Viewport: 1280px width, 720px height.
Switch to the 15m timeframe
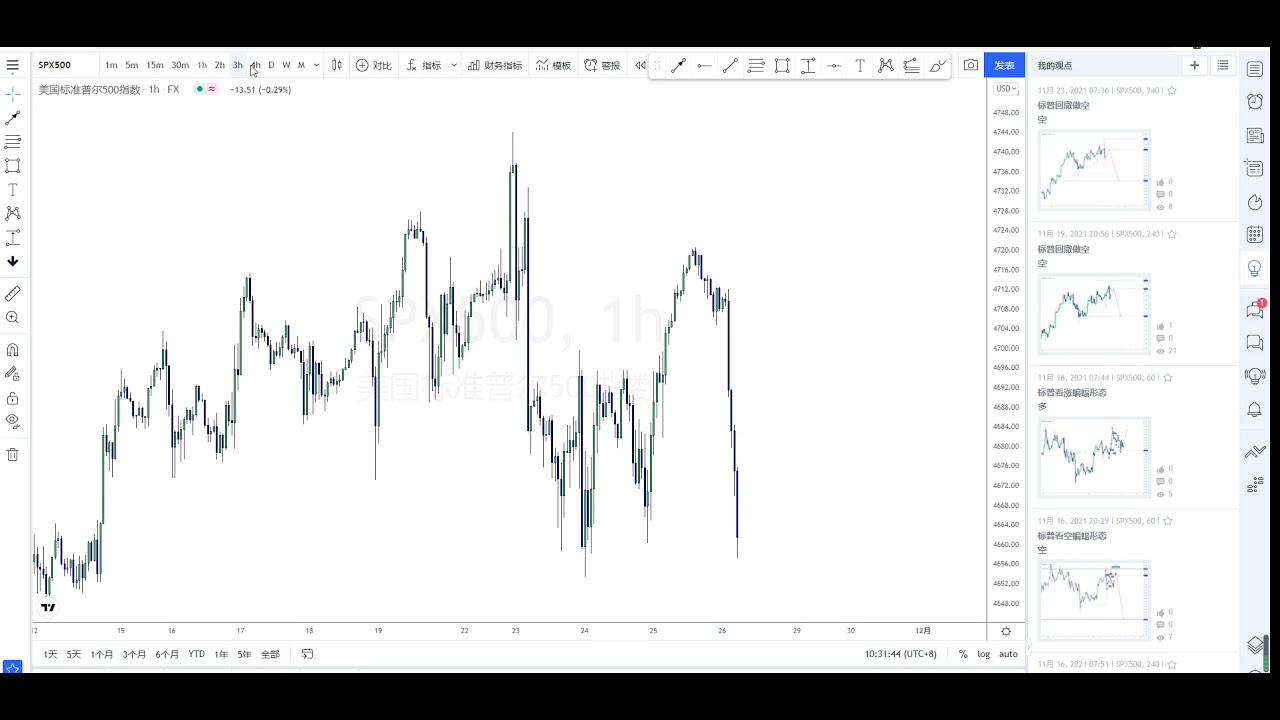[x=155, y=65]
